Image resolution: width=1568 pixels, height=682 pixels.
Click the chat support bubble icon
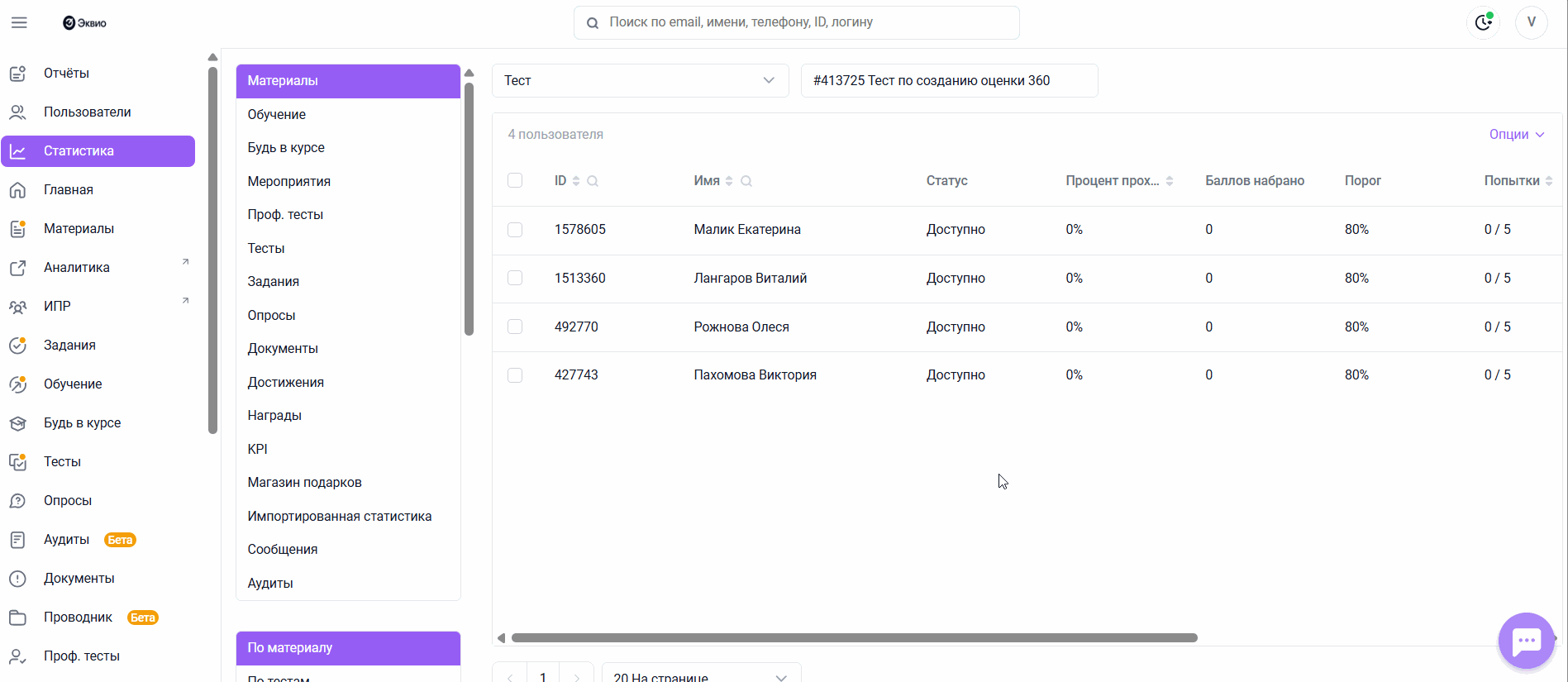coord(1526,641)
